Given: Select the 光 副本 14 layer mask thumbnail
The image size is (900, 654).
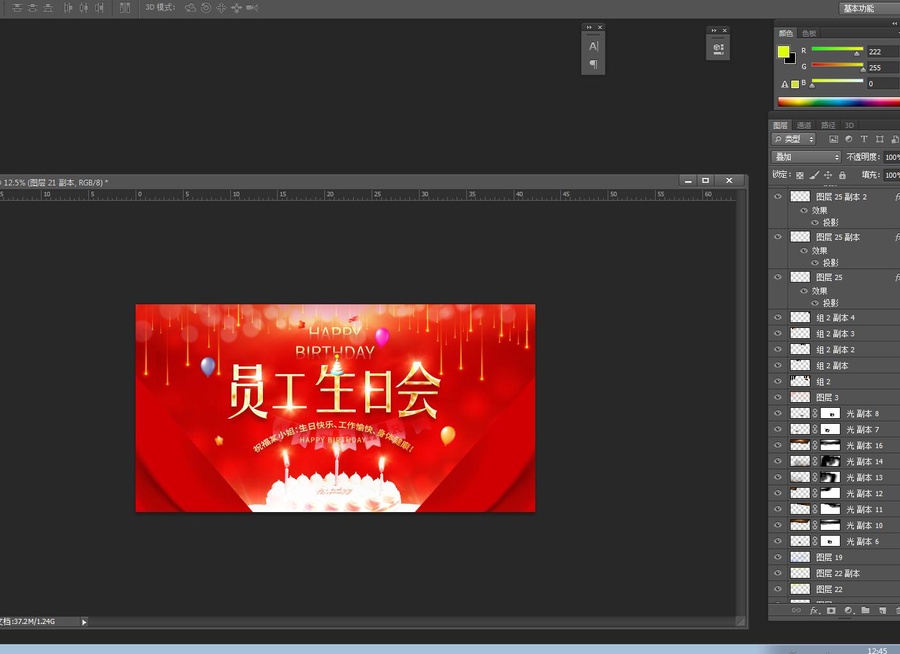Looking at the screenshot, I should point(830,461).
